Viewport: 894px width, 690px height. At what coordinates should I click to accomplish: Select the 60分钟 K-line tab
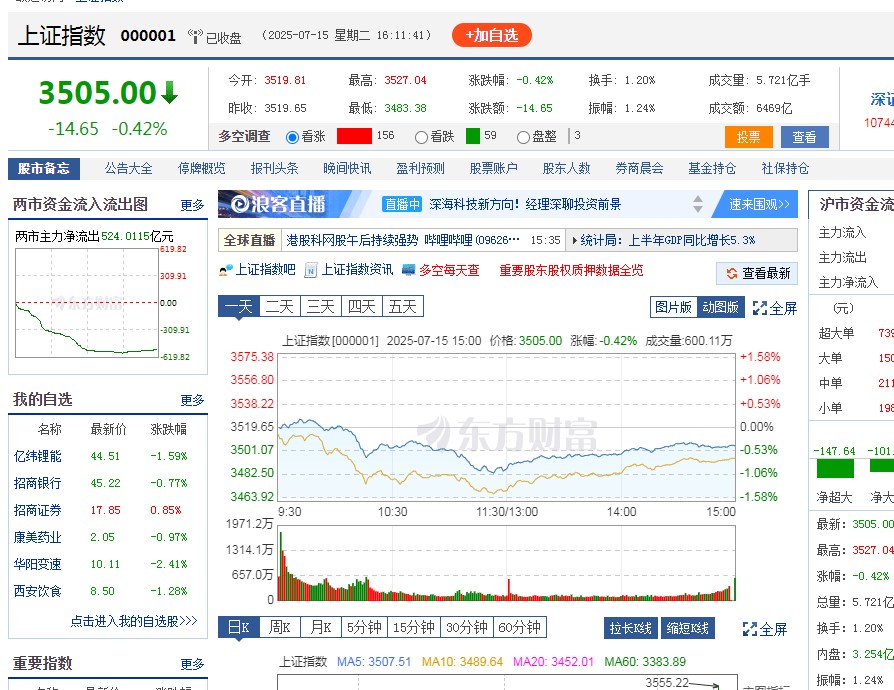pos(520,627)
